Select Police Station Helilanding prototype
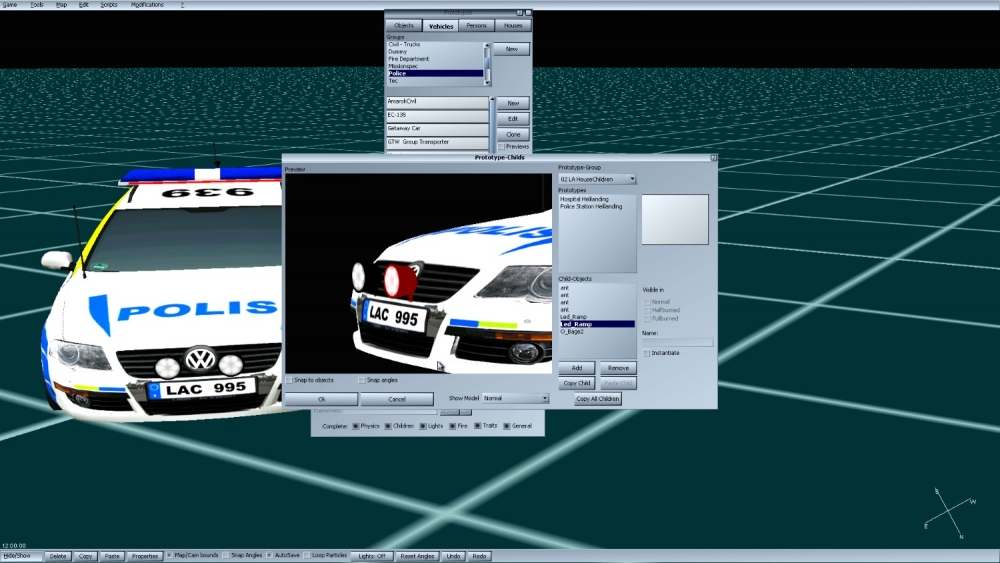 pyautogui.click(x=590, y=206)
